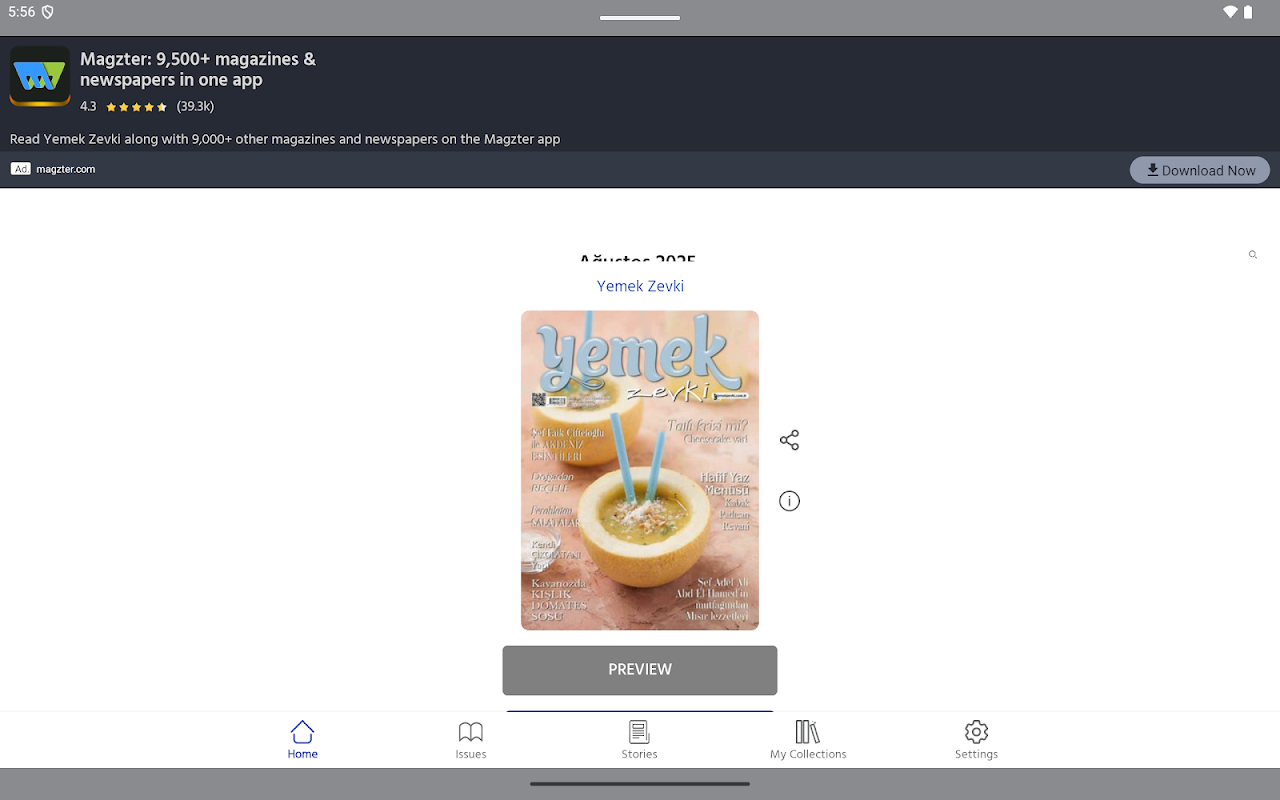Open the issue info icon
Image resolution: width=1280 pixels, height=800 pixels.
click(789, 501)
